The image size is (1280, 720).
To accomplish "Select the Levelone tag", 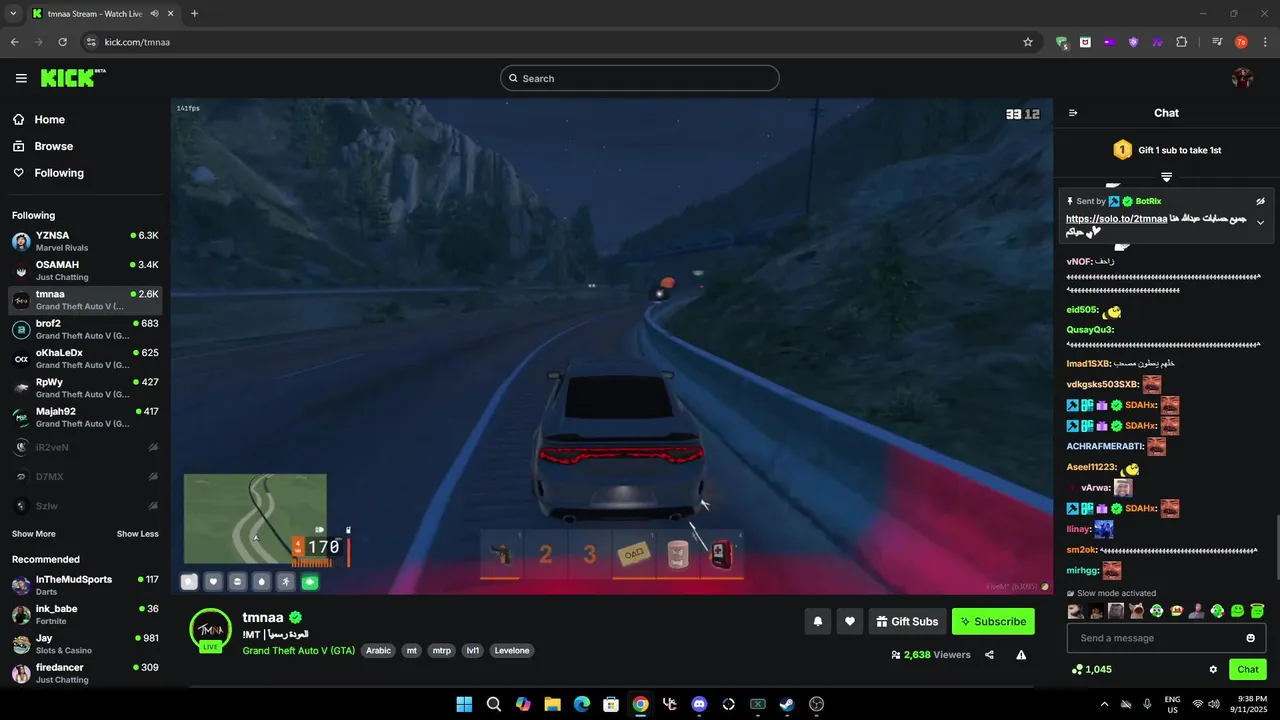I will (x=512, y=650).
